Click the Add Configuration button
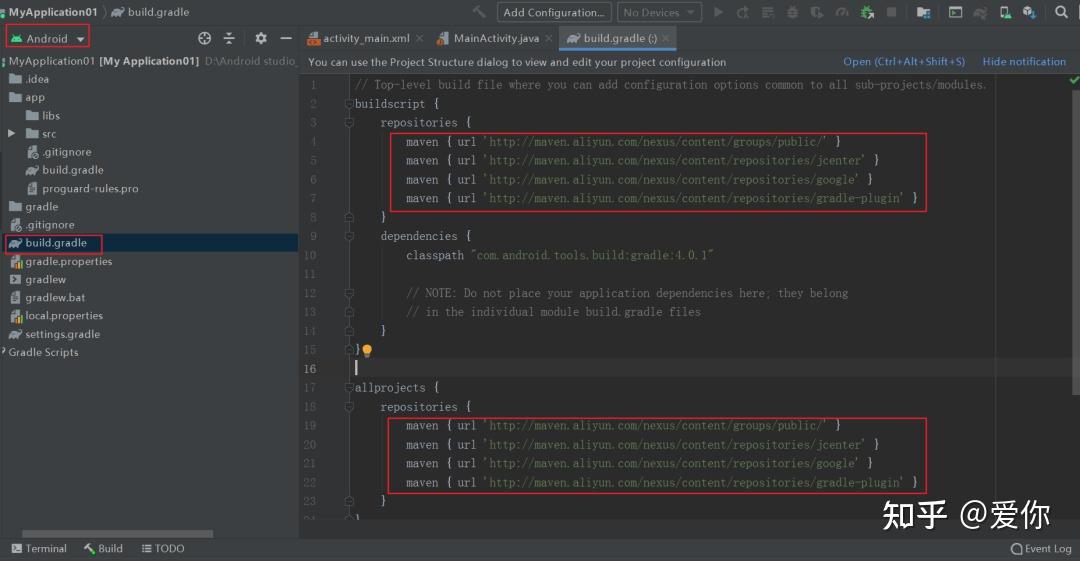 553,12
